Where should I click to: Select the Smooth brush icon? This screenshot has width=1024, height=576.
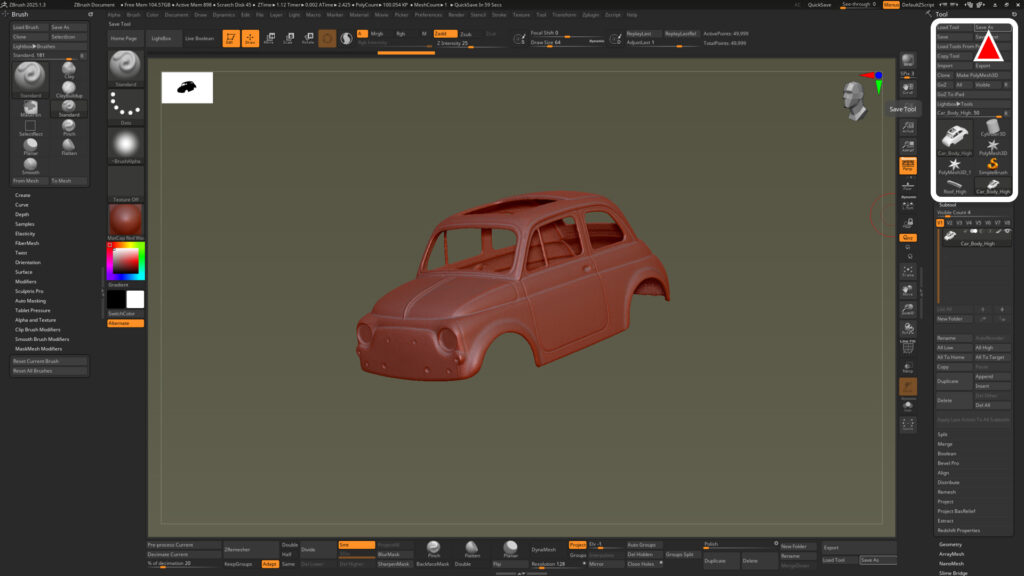click(31, 162)
